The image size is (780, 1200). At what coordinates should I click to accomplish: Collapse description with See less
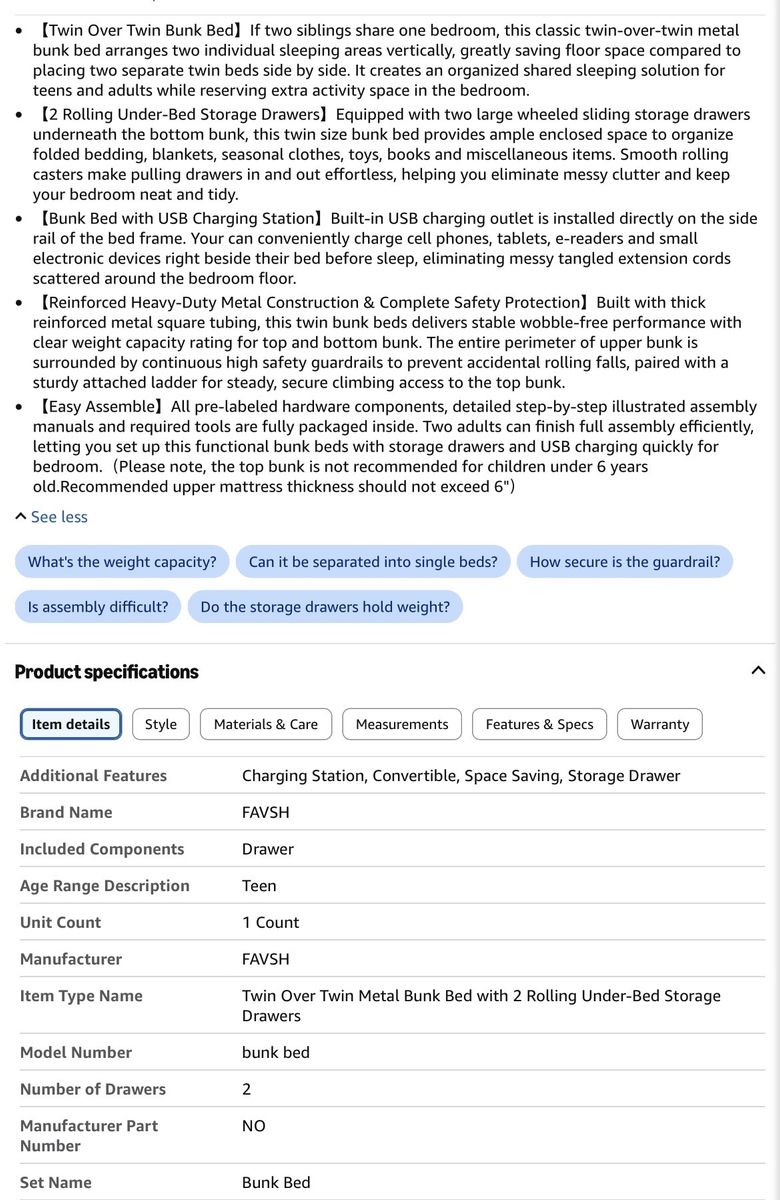[59, 517]
